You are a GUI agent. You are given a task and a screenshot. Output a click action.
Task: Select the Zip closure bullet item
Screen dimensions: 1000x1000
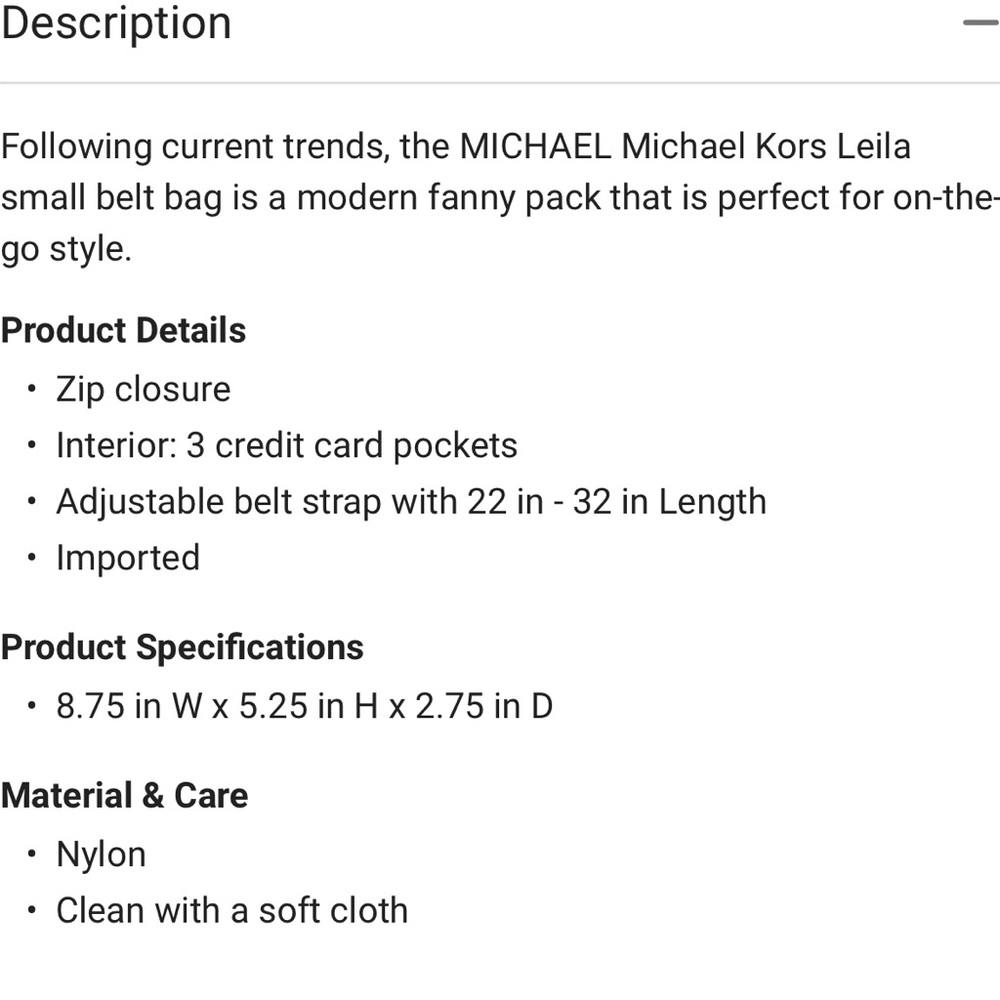click(x=143, y=389)
